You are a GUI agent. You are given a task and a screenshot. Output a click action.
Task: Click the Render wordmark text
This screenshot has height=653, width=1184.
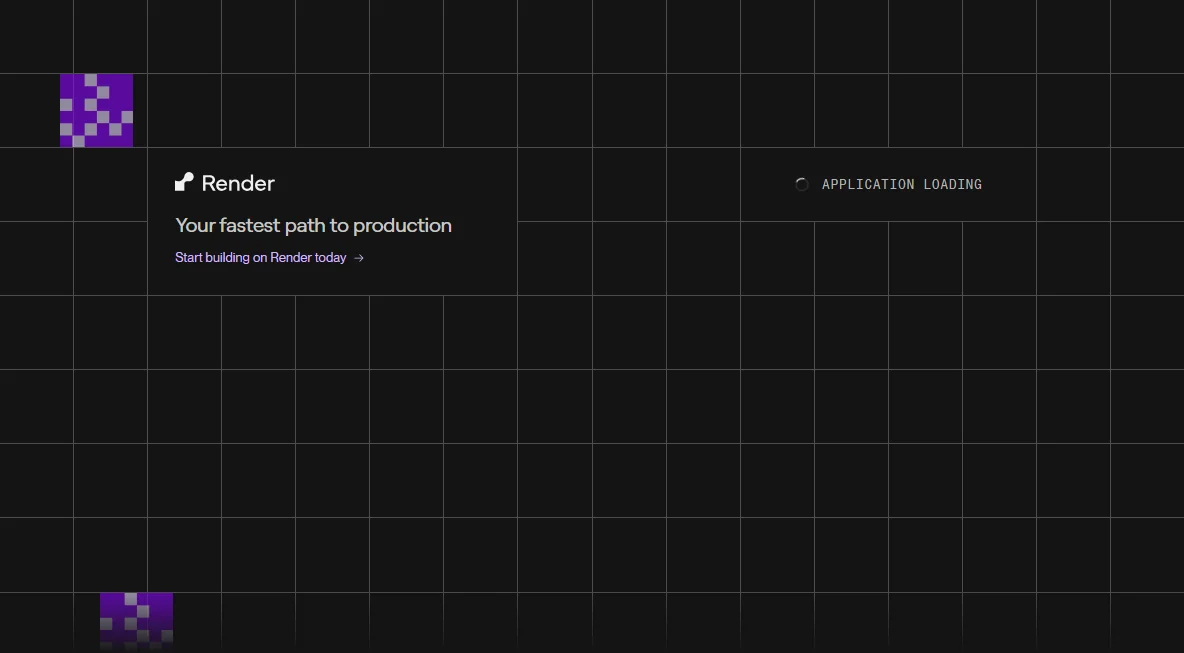click(238, 183)
